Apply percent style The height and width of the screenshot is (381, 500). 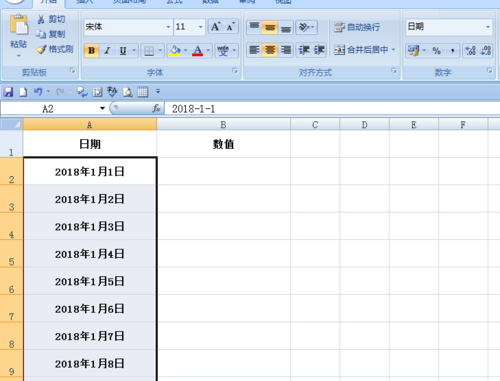[x=436, y=51]
